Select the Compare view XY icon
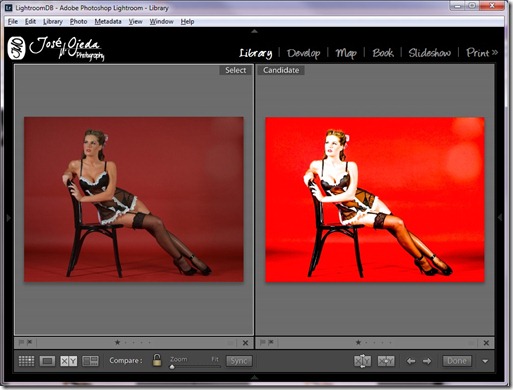513x390 pixels. [68, 361]
